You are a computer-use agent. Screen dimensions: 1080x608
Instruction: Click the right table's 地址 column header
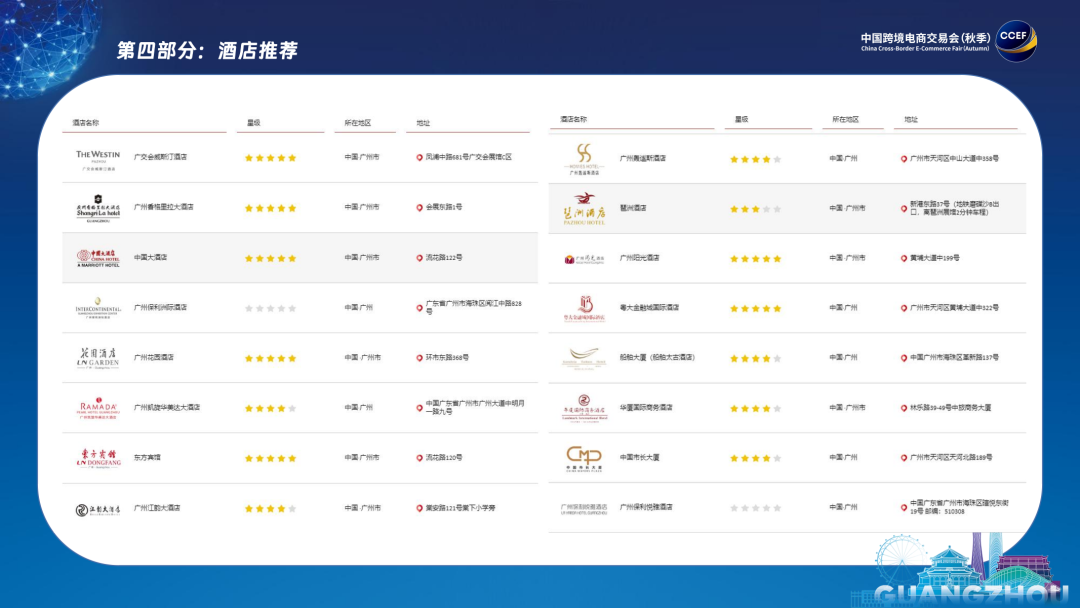tap(911, 119)
